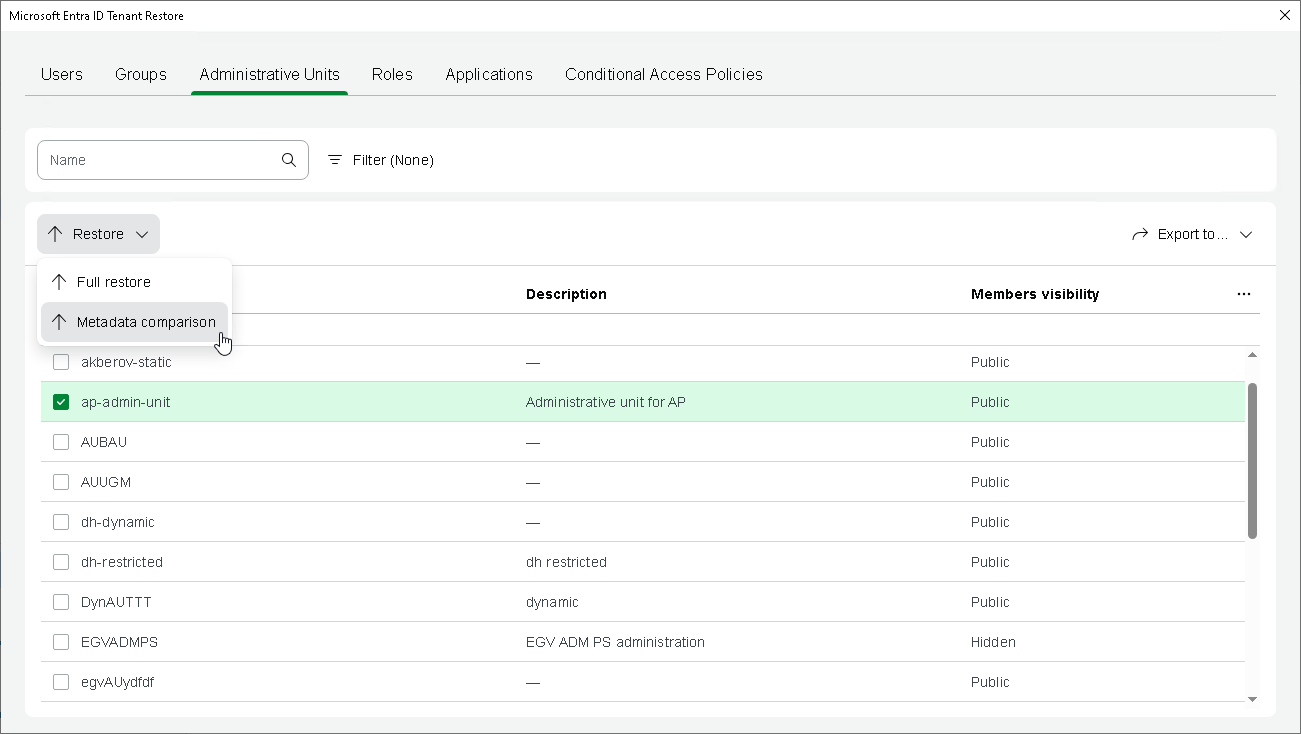
Task: Click the search magnifier icon
Action: tap(289, 160)
